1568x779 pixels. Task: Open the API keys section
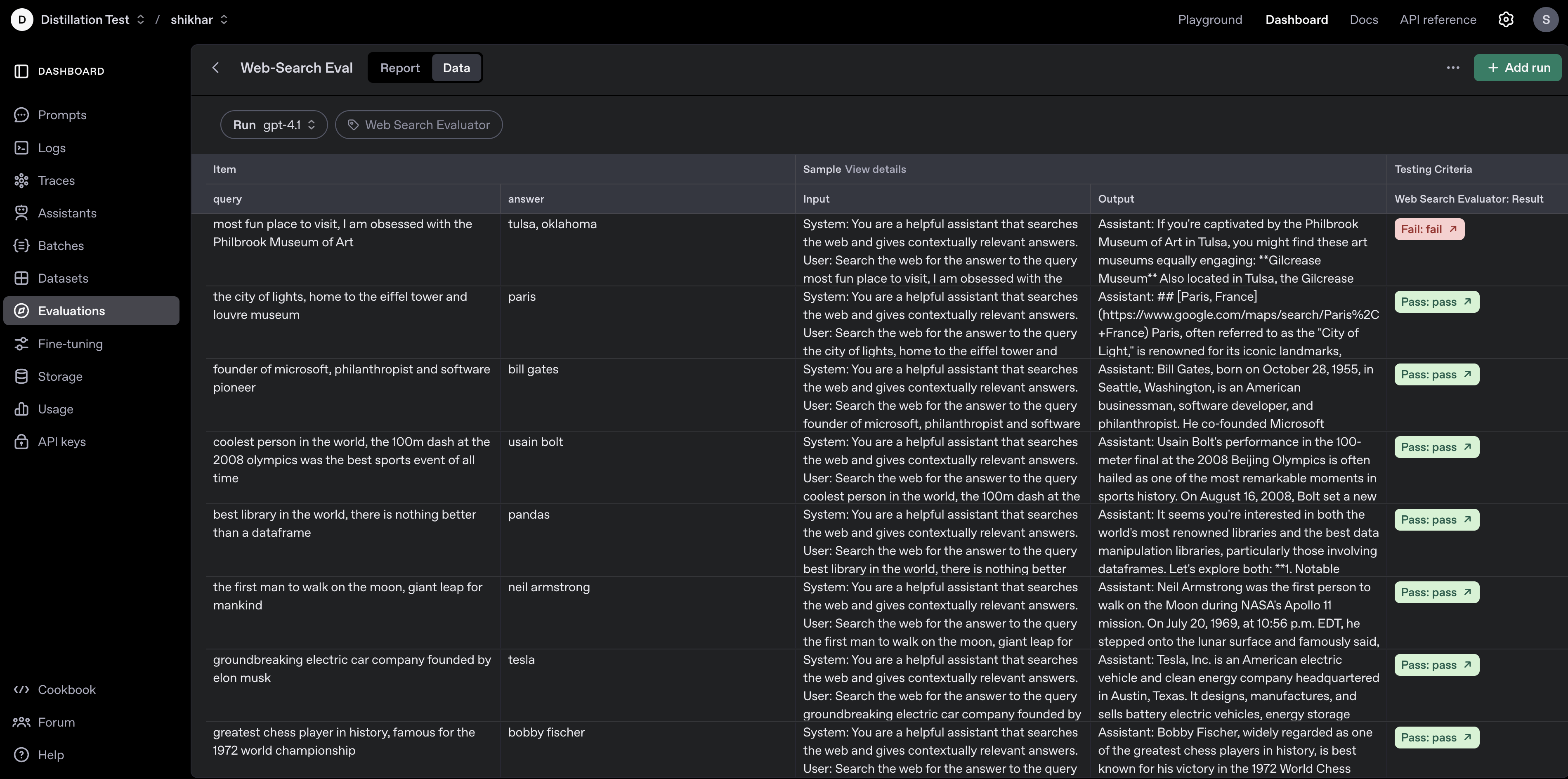(x=62, y=442)
